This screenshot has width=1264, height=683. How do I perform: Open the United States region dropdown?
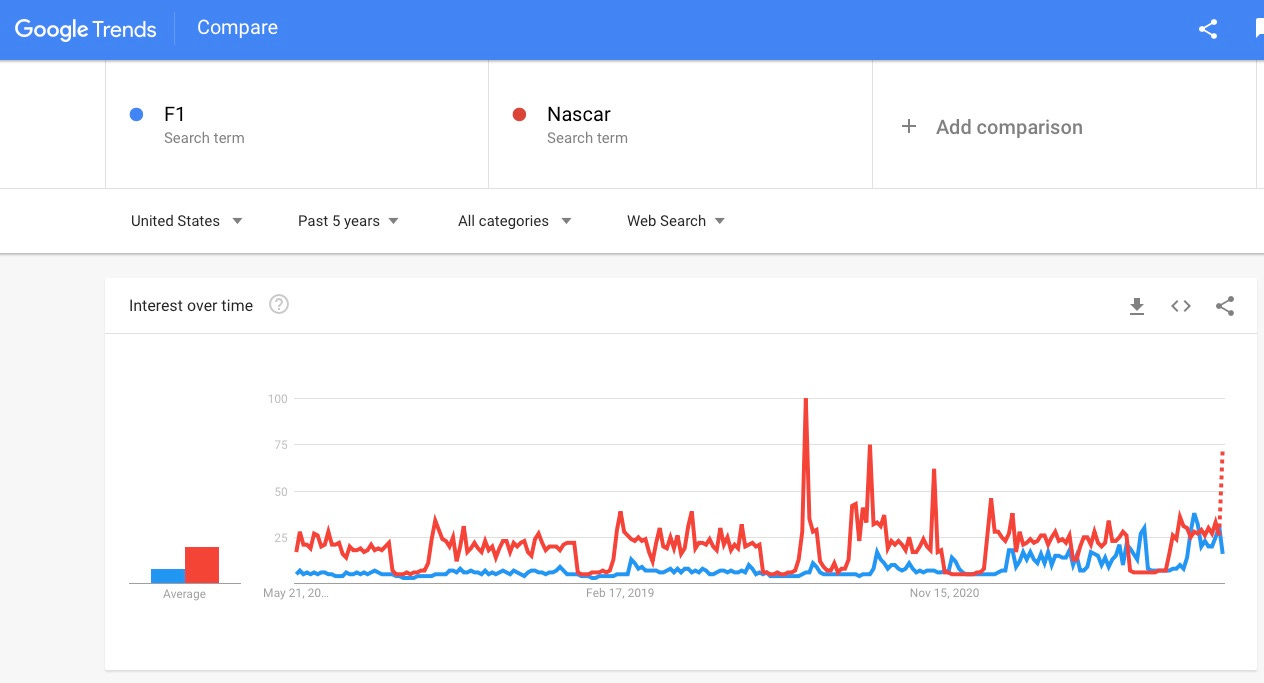point(186,220)
